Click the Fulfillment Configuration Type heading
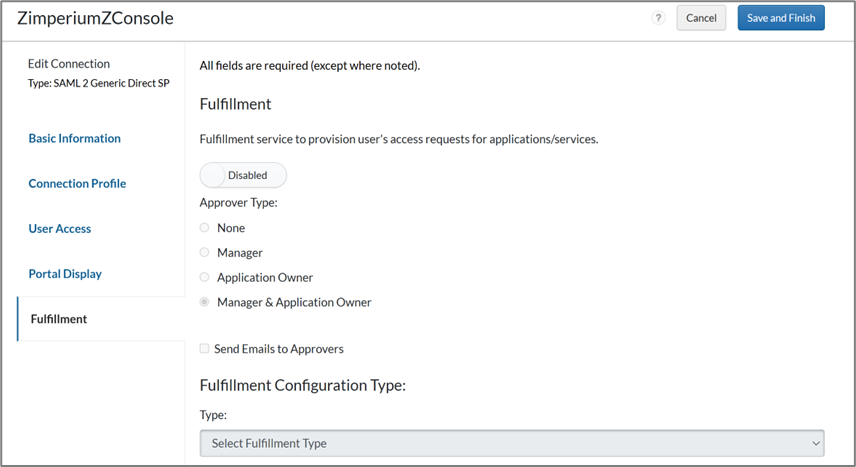This screenshot has width=856, height=467. tap(302, 385)
